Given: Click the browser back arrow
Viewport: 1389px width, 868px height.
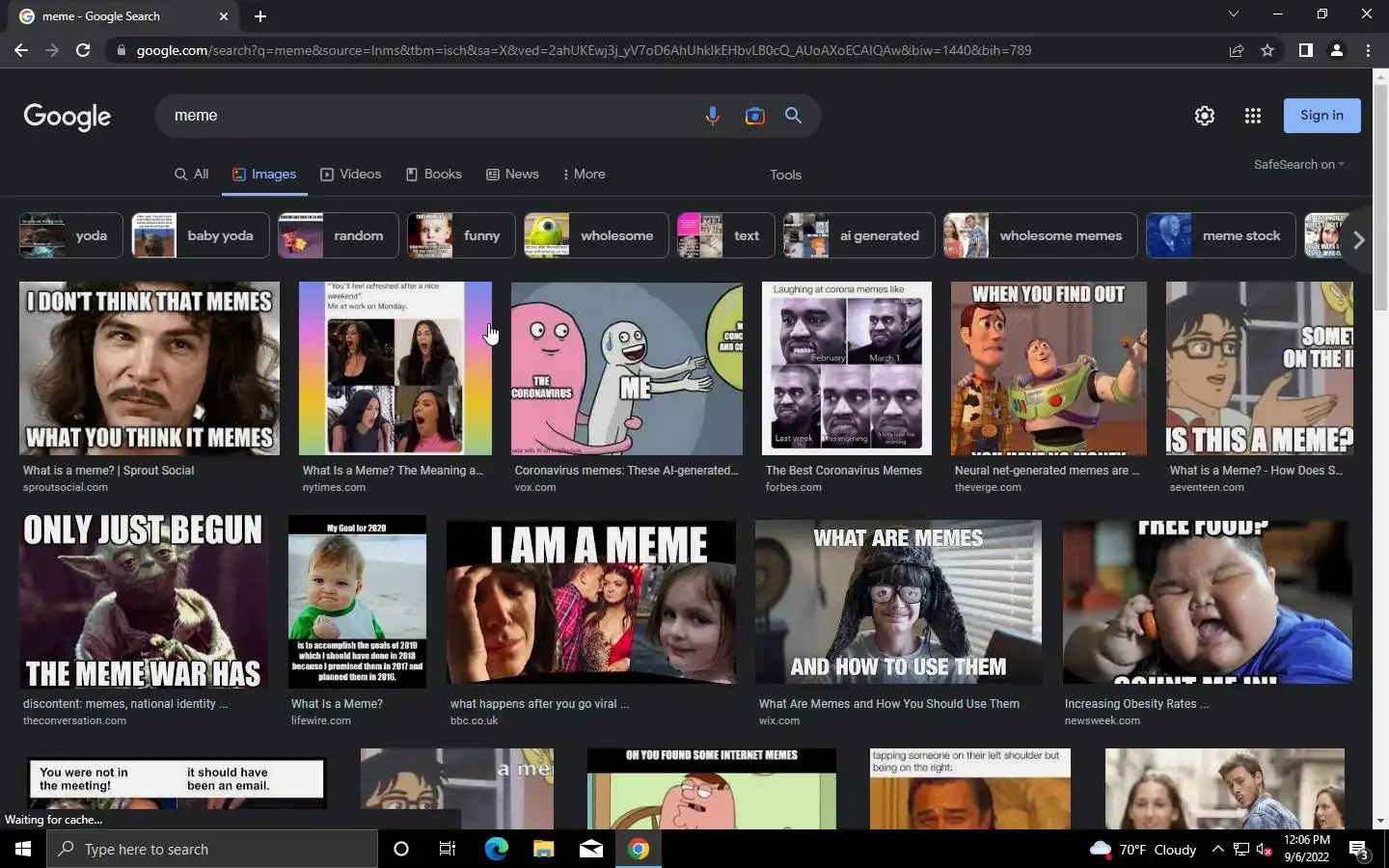Looking at the screenshot, I should pyautogui.click(x=21, y=50).
